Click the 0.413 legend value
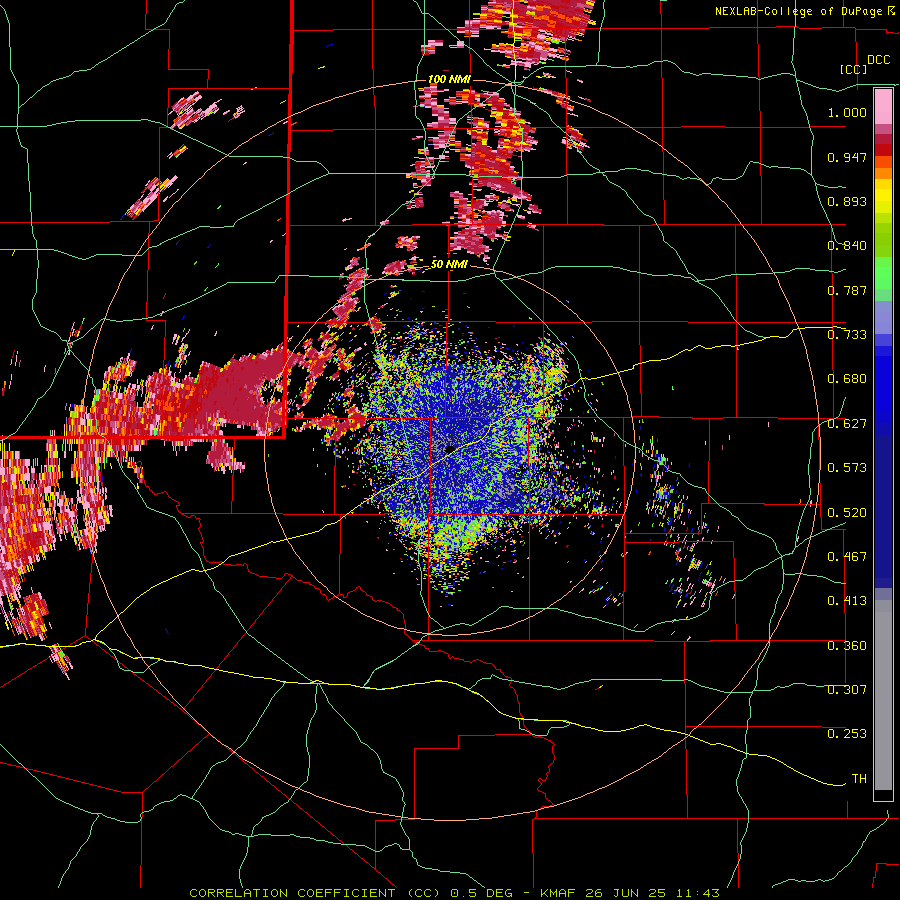The height and width of the screenshot is (900, 900). [x=847, y=601]
